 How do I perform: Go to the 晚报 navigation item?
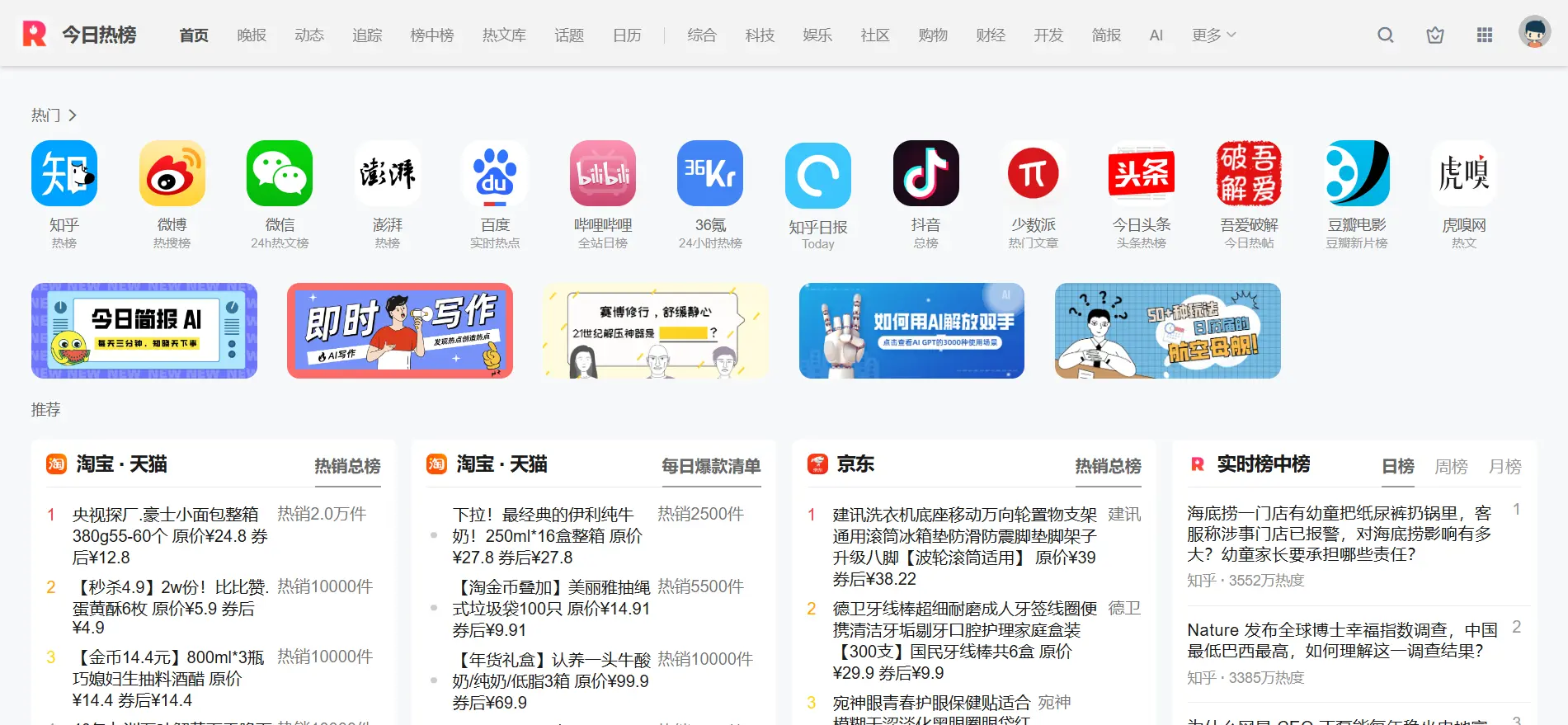click(252, 35)
